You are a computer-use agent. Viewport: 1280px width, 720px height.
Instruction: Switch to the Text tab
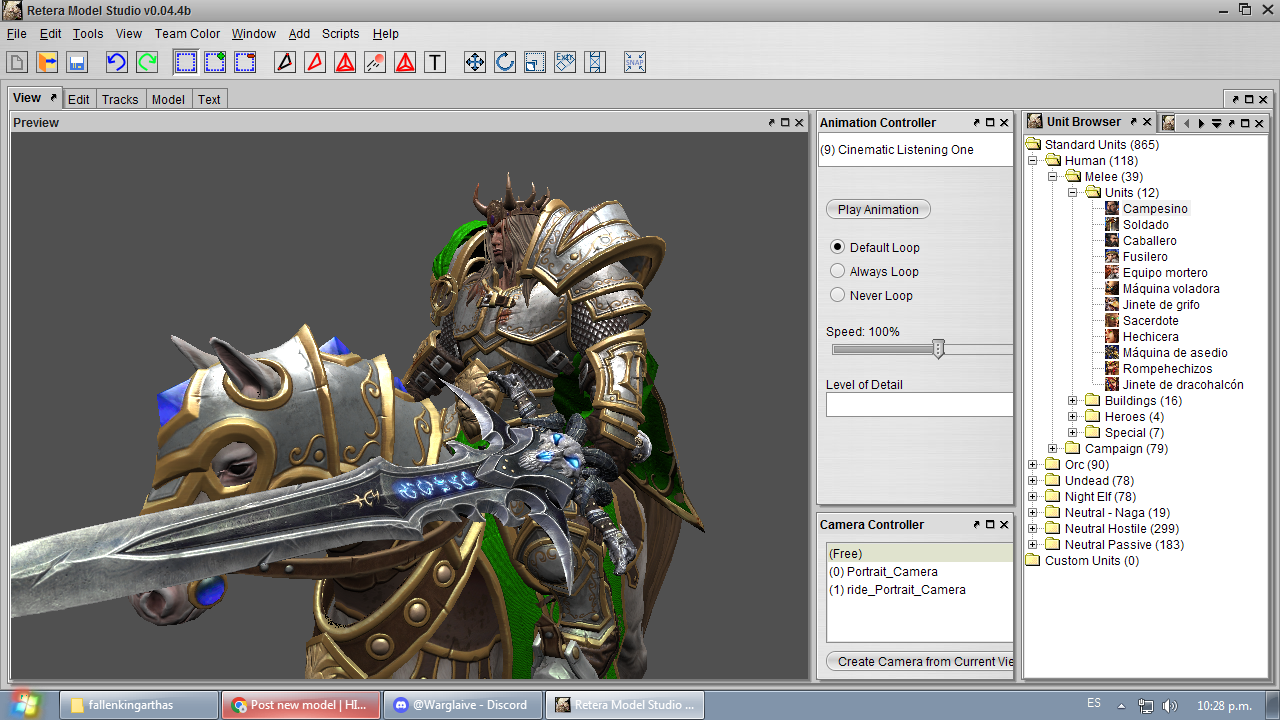(x=209, y=99)
